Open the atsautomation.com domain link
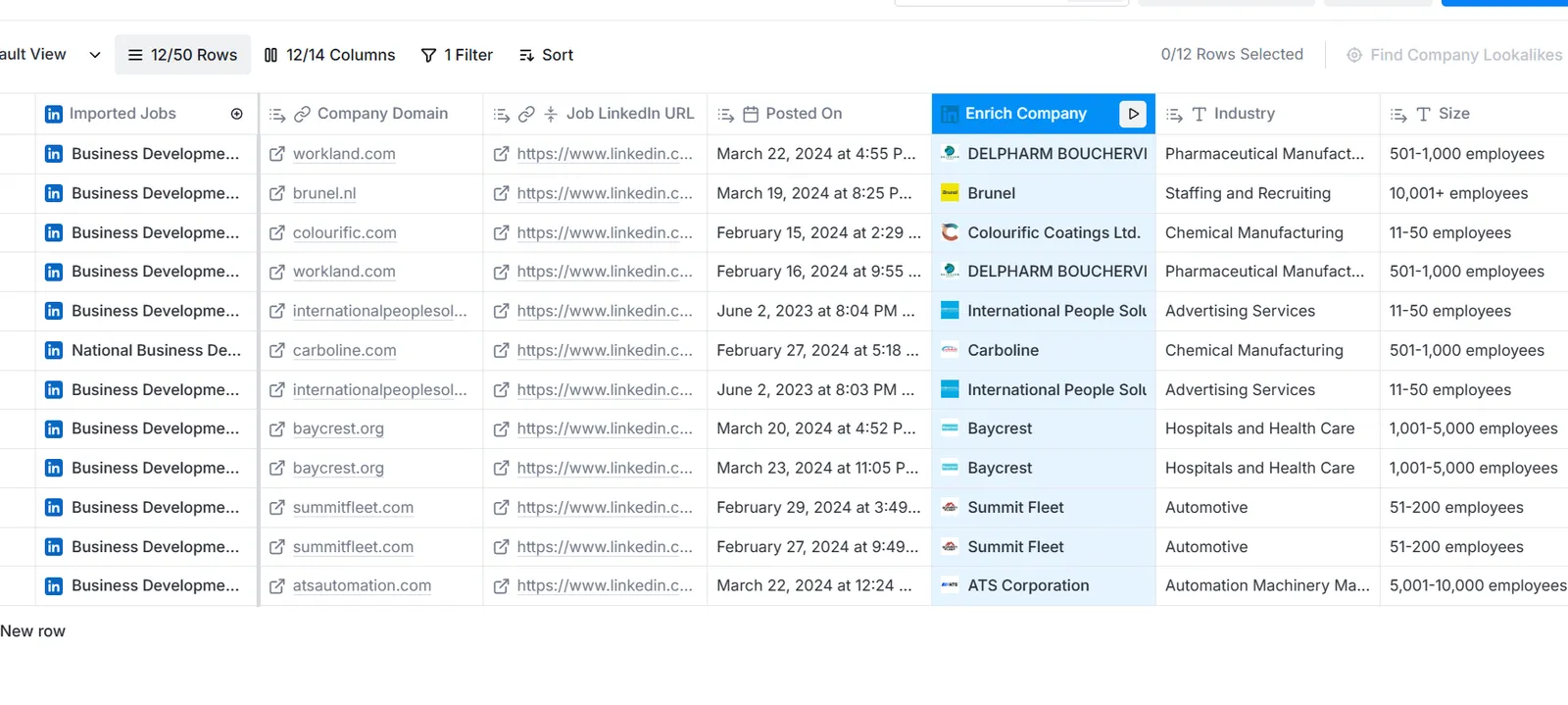Viewport: 1568px width, 705px height. 362,585
